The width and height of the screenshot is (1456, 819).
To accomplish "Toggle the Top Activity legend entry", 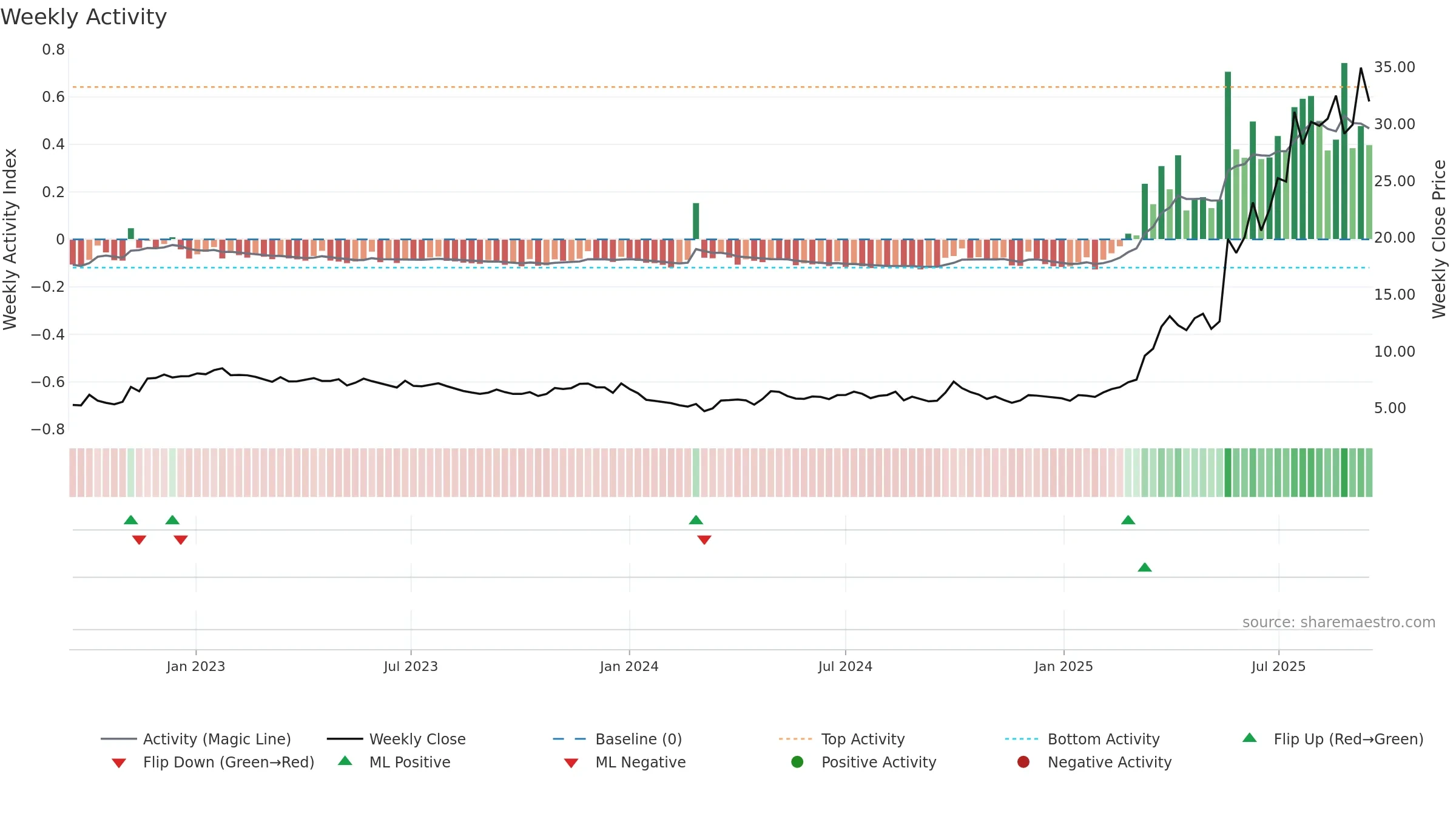I will point(841,739).
